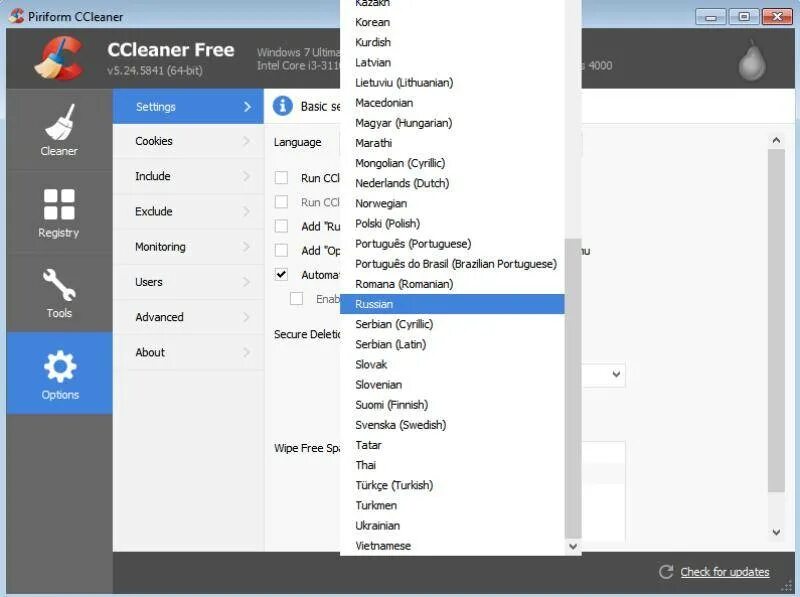
Task: Pick Norwegian from the list
Action: pos(452,204)
